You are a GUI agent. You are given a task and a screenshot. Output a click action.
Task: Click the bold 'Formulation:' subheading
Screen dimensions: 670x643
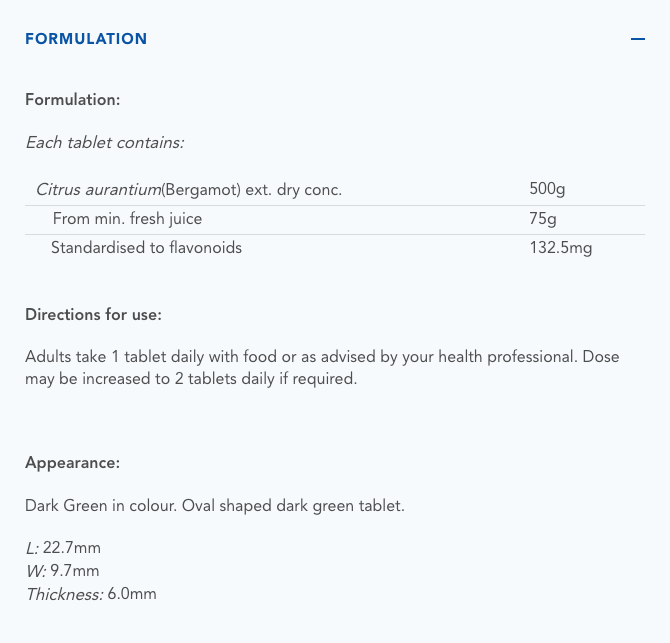(73, 100)
